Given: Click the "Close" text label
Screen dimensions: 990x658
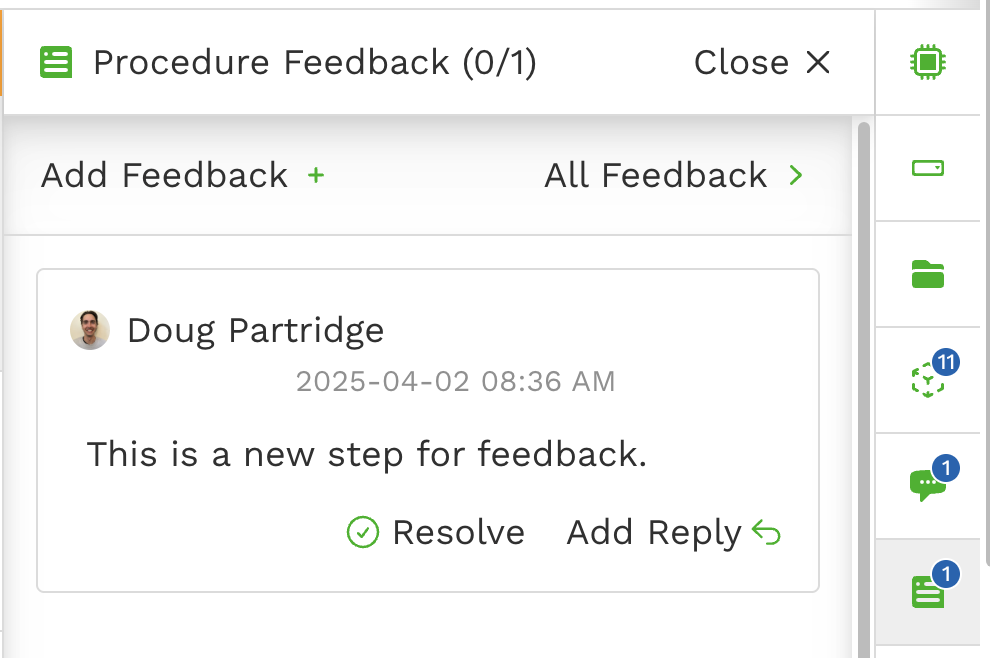Looking at the screenshot, I should tap(741, 63).
